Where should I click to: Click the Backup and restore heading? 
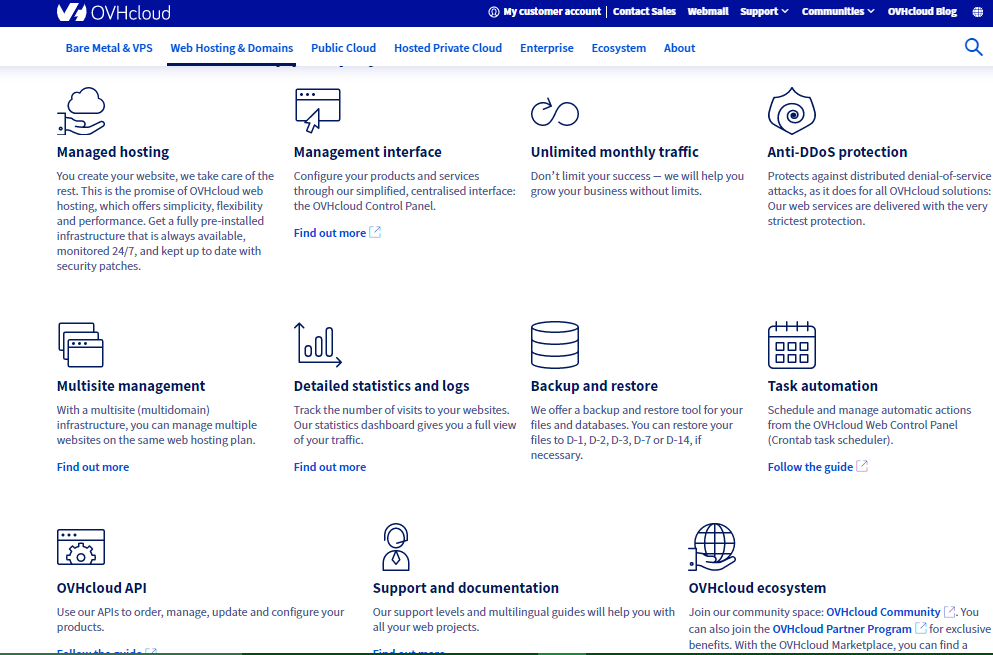(x=594, y=386)
